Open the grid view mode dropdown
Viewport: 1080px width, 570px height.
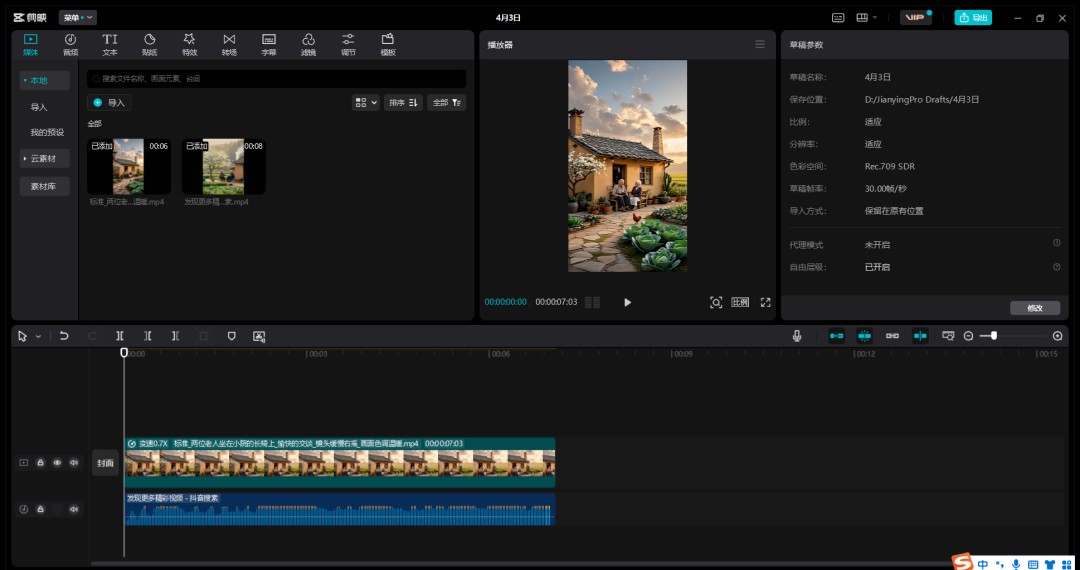click(365, 102)
